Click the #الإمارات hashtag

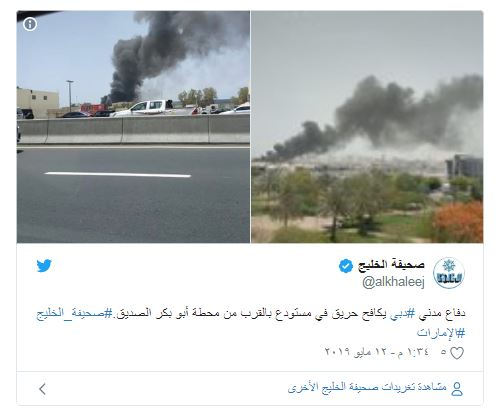pos(441,332)
